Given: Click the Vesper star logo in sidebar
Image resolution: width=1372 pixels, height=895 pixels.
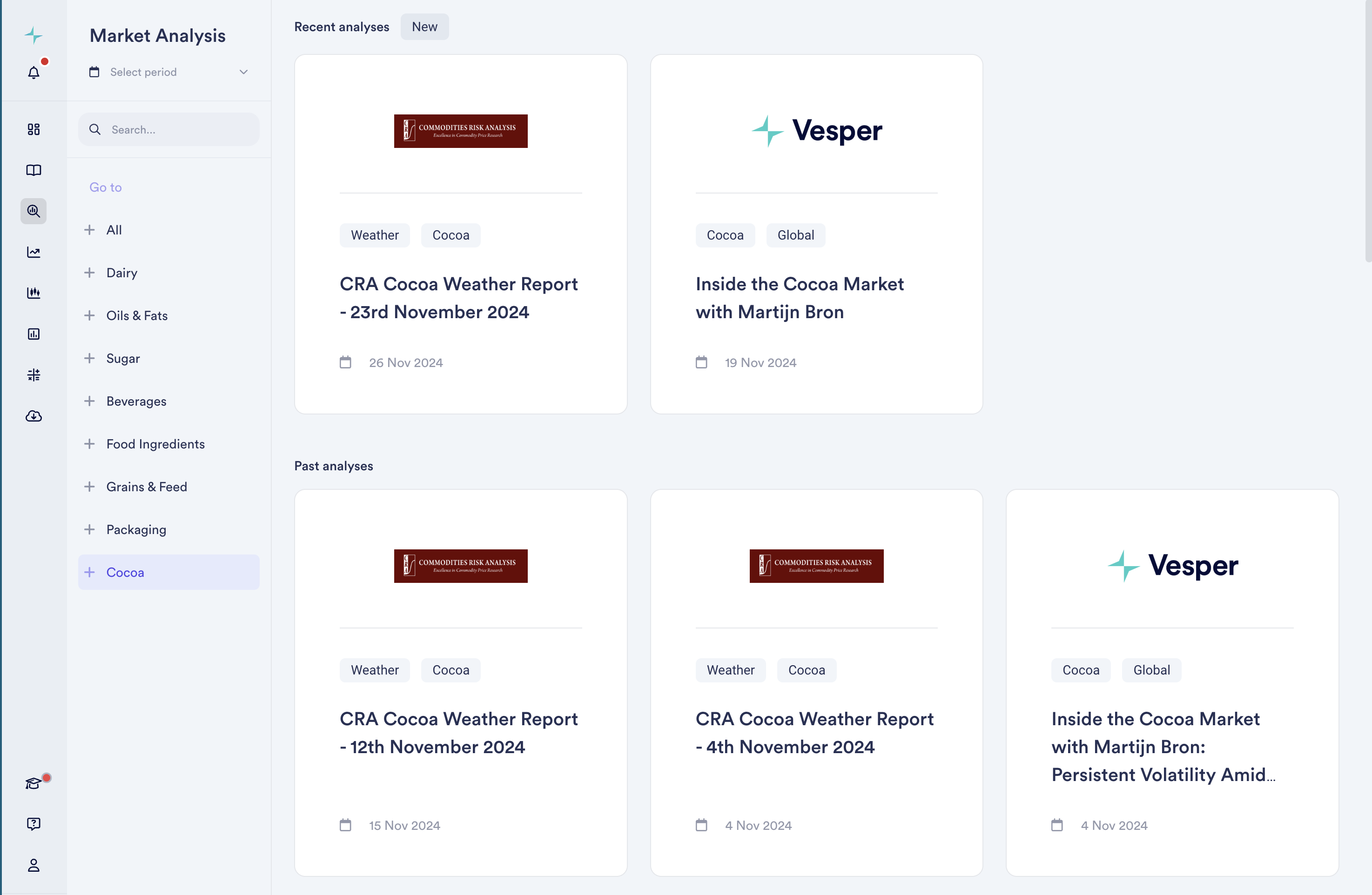Looking at the screenshot, I should (34, 35).
